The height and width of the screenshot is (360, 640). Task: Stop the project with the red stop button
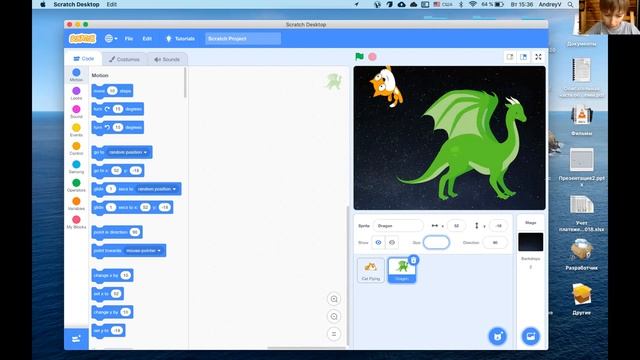[372, 57]
